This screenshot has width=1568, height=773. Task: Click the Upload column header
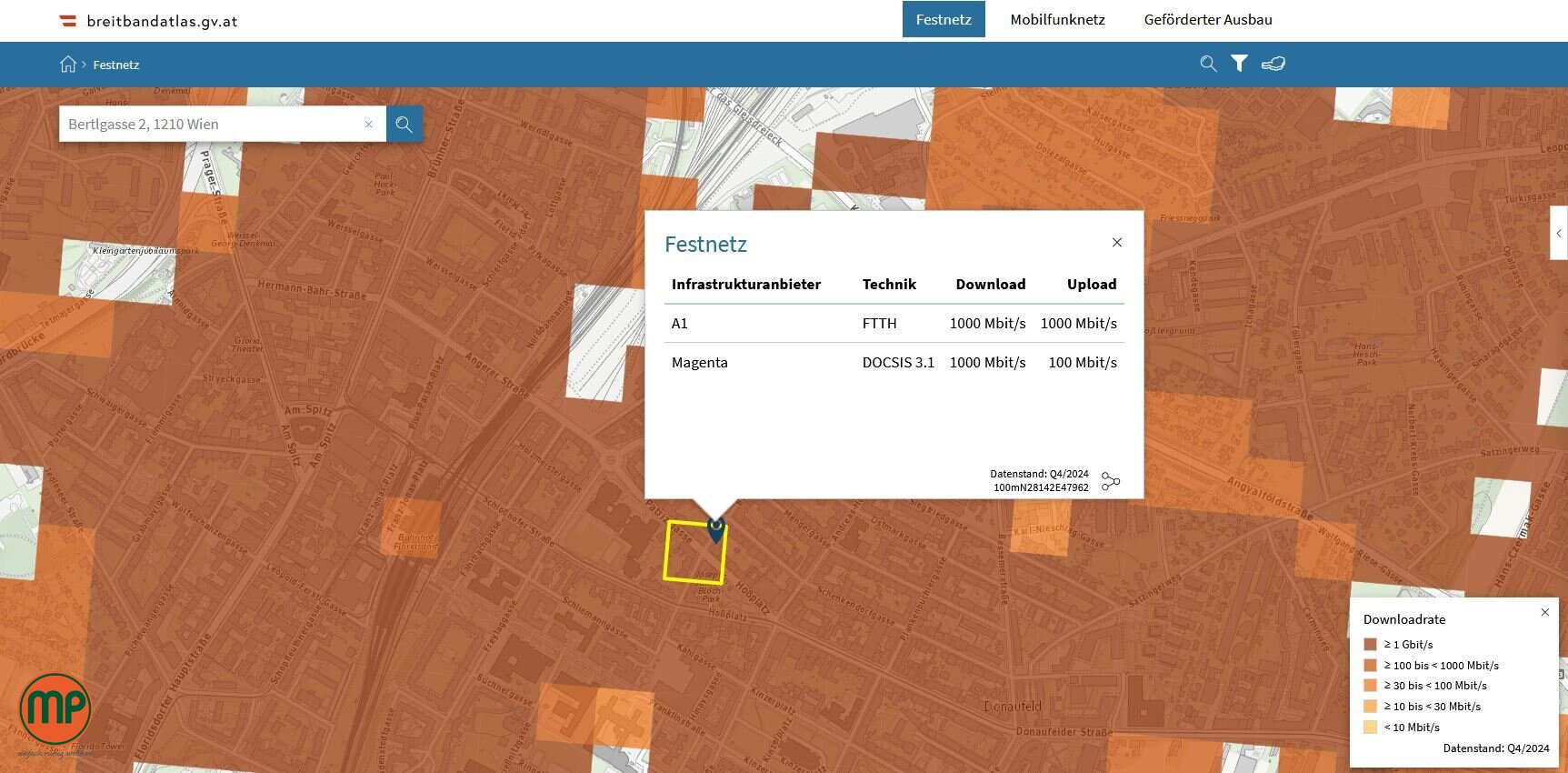click(1092, 284)
